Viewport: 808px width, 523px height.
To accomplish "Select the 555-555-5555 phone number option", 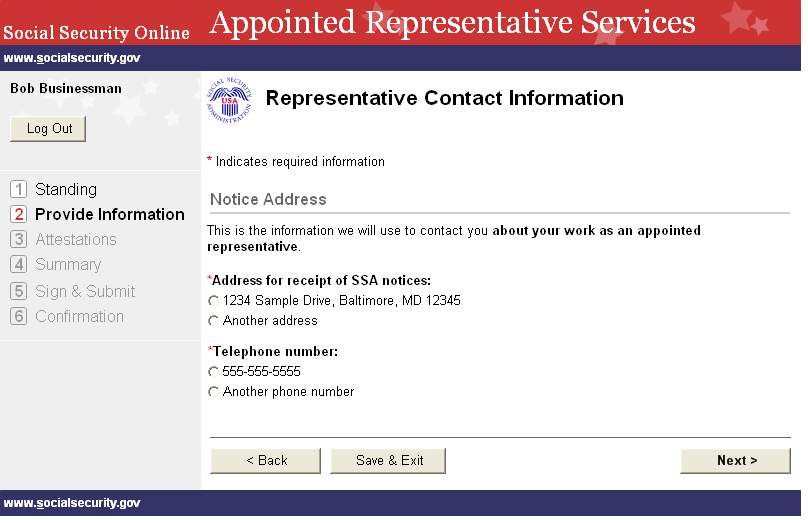I will 213,372.
